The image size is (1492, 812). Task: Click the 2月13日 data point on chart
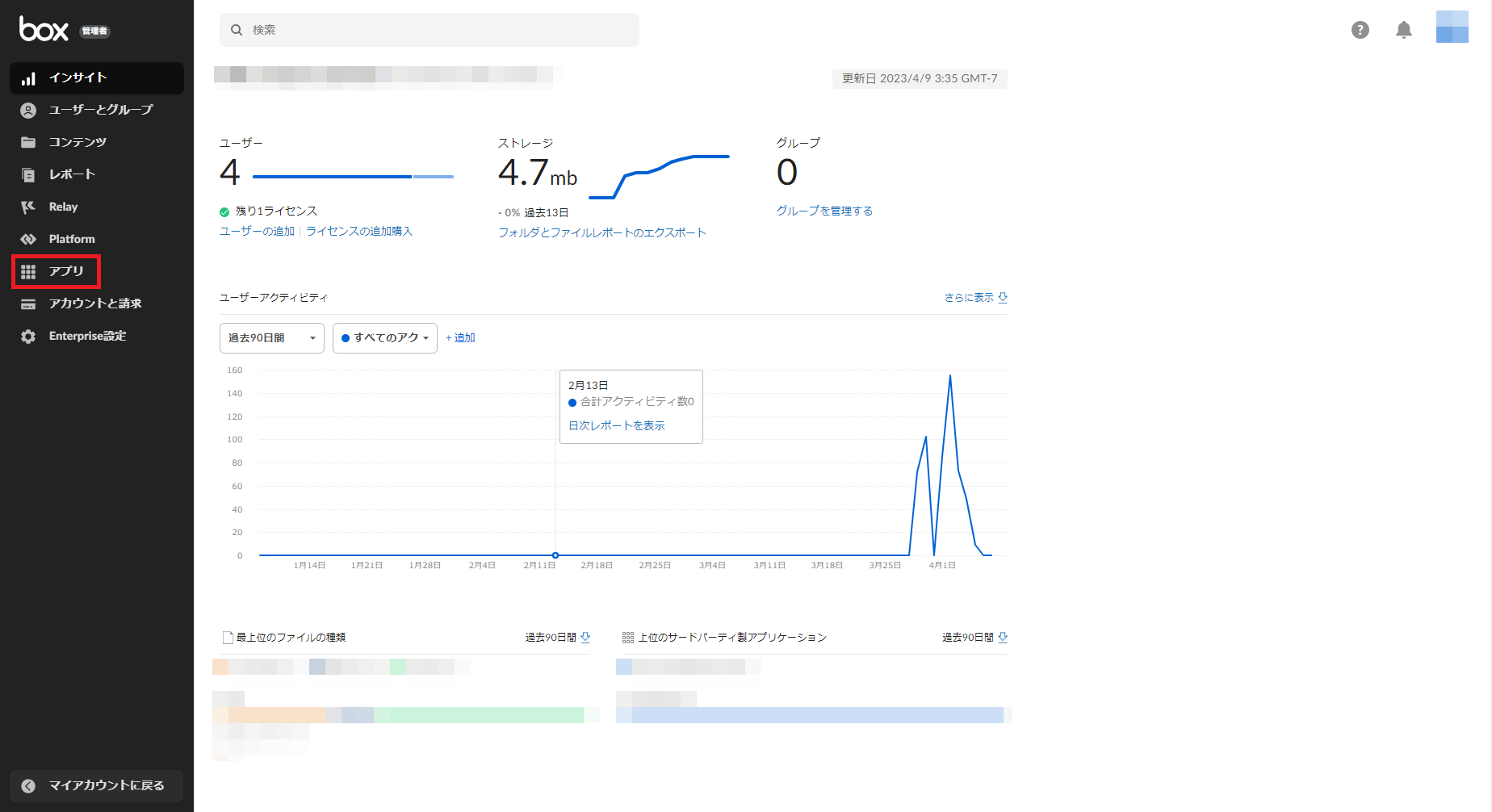(x=555, y=555)
